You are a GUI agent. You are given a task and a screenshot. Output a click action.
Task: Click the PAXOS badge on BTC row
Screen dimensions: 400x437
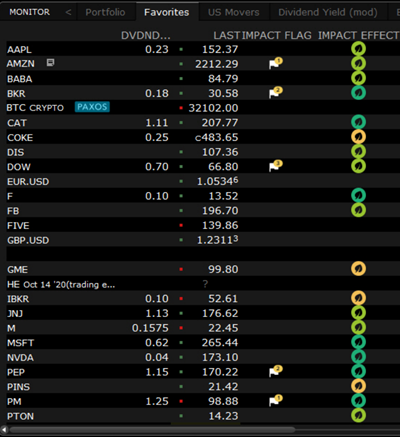coord(92,107)
